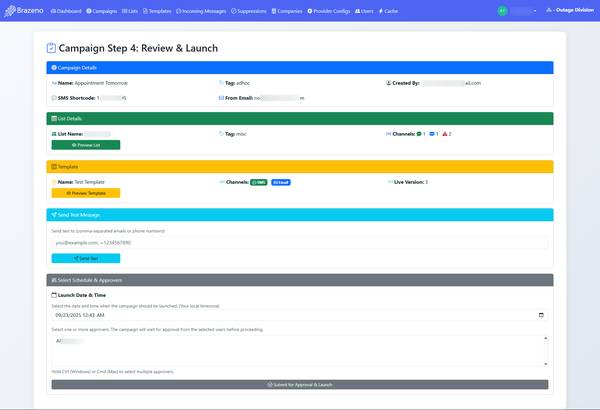The image size is (600, 410).
Task: Click the Email channel badge
Action: click(281, 182)
